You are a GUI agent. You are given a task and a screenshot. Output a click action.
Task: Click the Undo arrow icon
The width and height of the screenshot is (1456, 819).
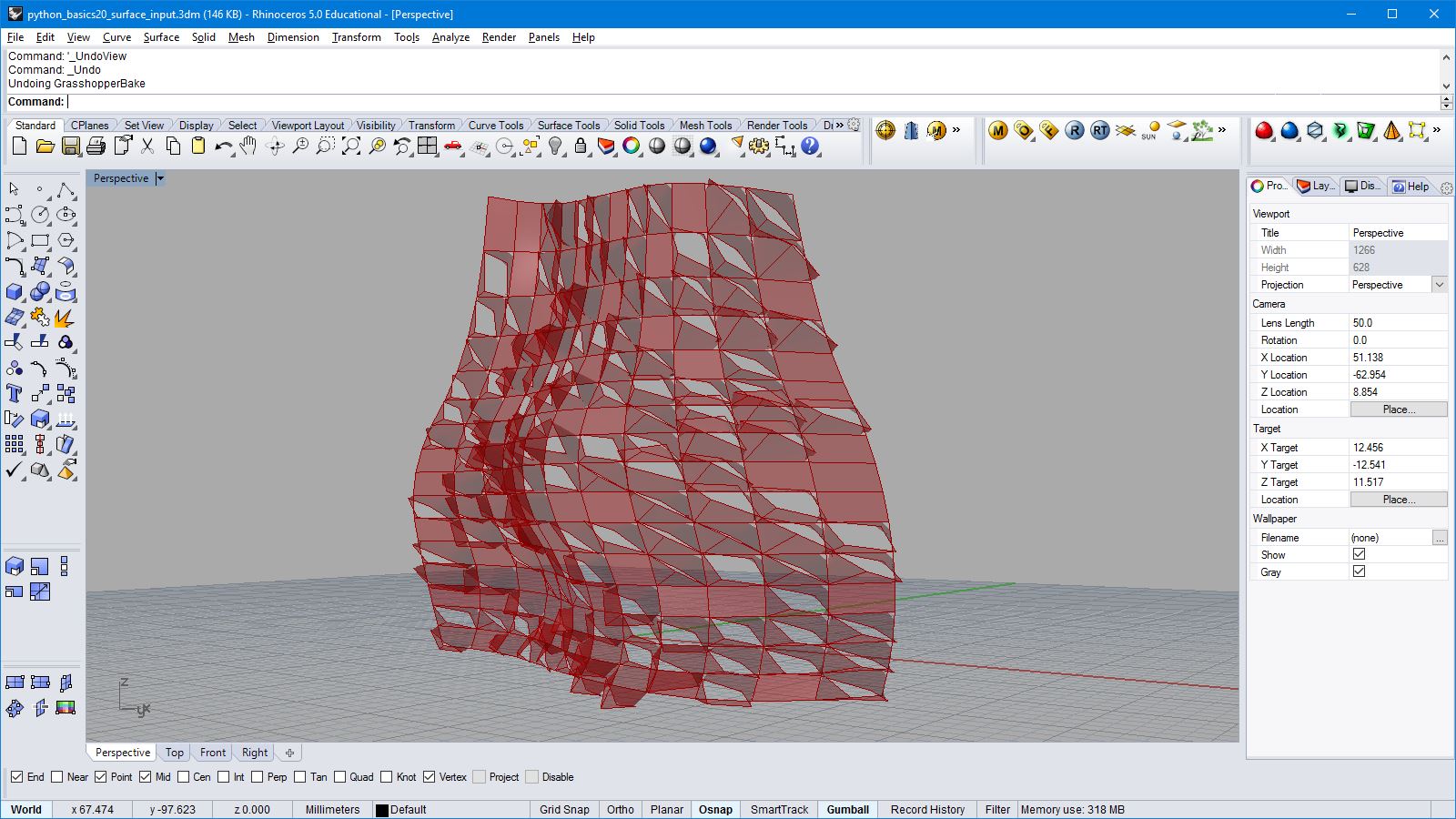point(223,147)
